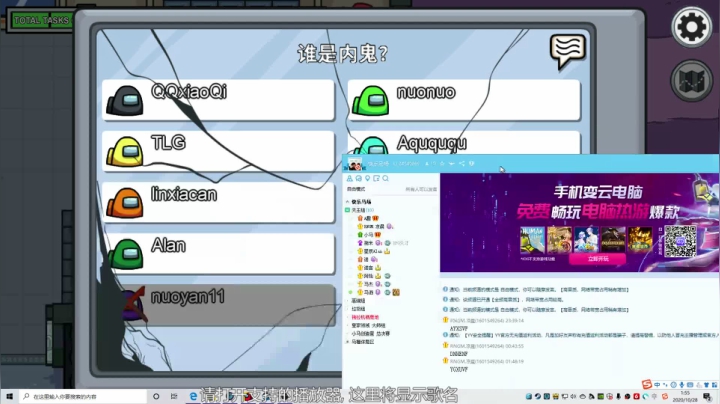The width and height of the screenshot is (720, 404).
Task: Open the Among Us settings gear
Action: click(691, 27)
